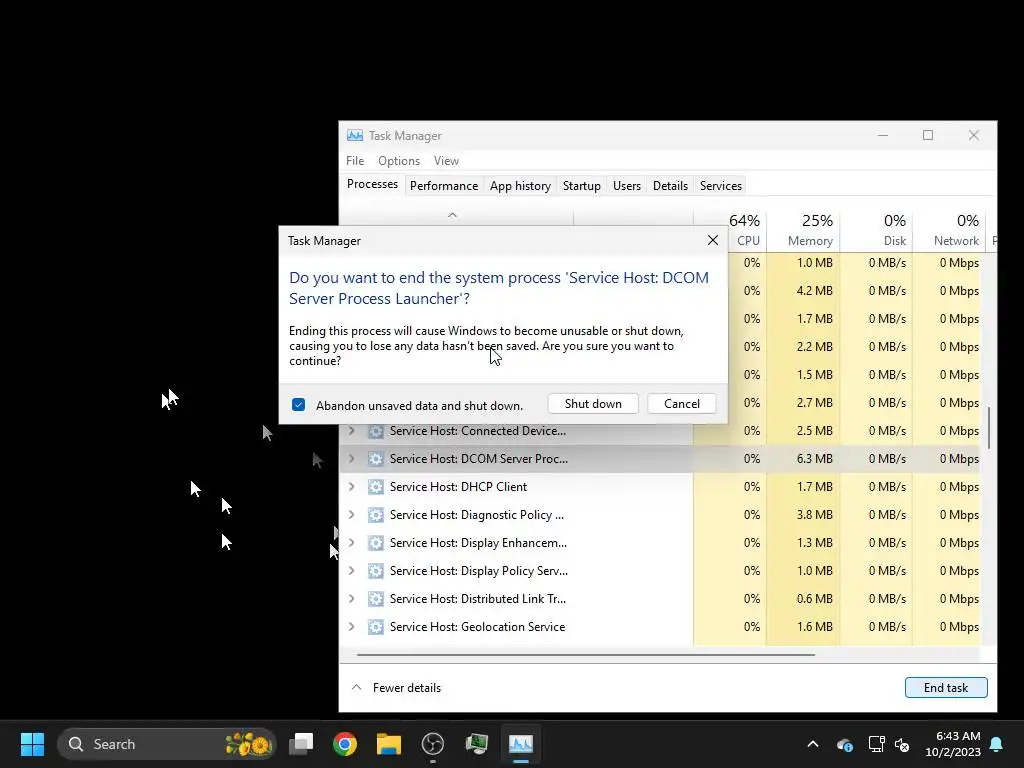The image size is (1024, 768).
Task: Click the vertical scrollbar in process list
Action: click(x=990, y=428)
